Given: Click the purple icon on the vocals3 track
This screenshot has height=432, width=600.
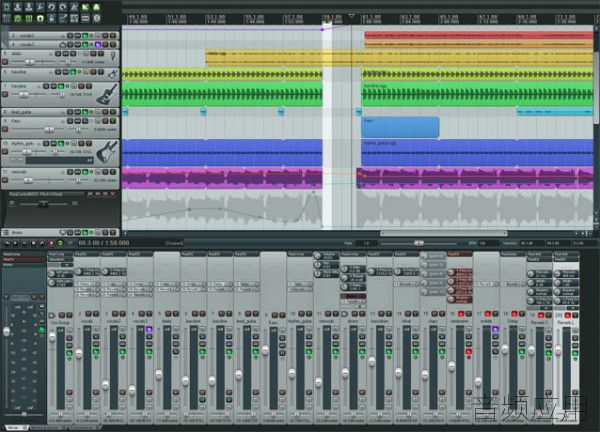Looking at the screenshot, I should [x=98, y=45].
